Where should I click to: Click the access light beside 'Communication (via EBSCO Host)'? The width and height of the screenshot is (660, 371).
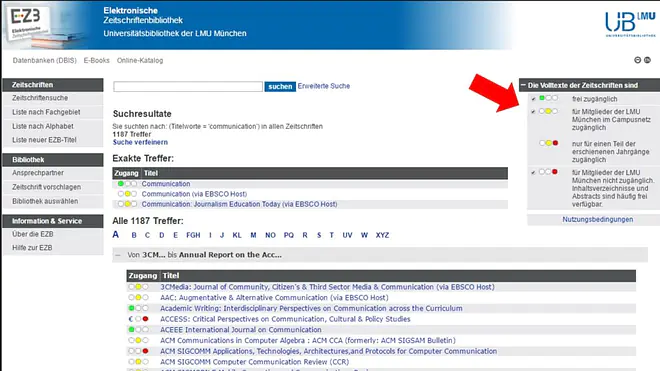point(127,194)
